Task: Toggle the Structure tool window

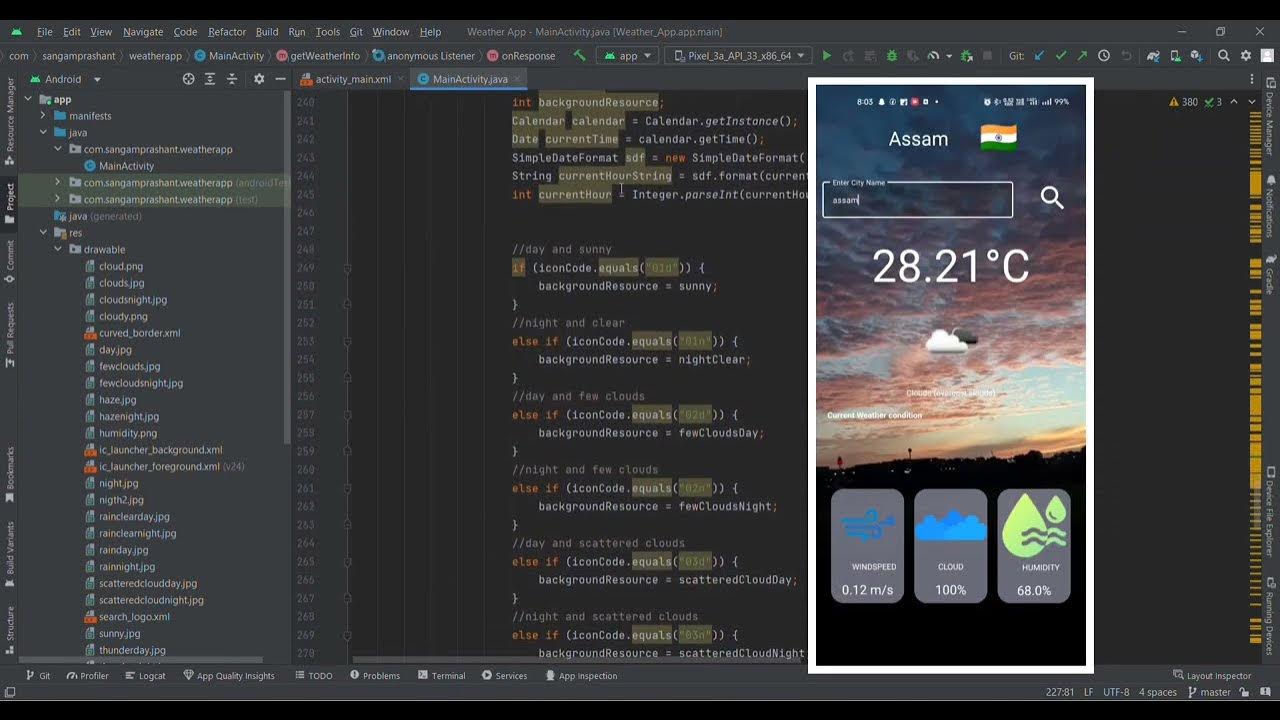Action: pos(11,628)
